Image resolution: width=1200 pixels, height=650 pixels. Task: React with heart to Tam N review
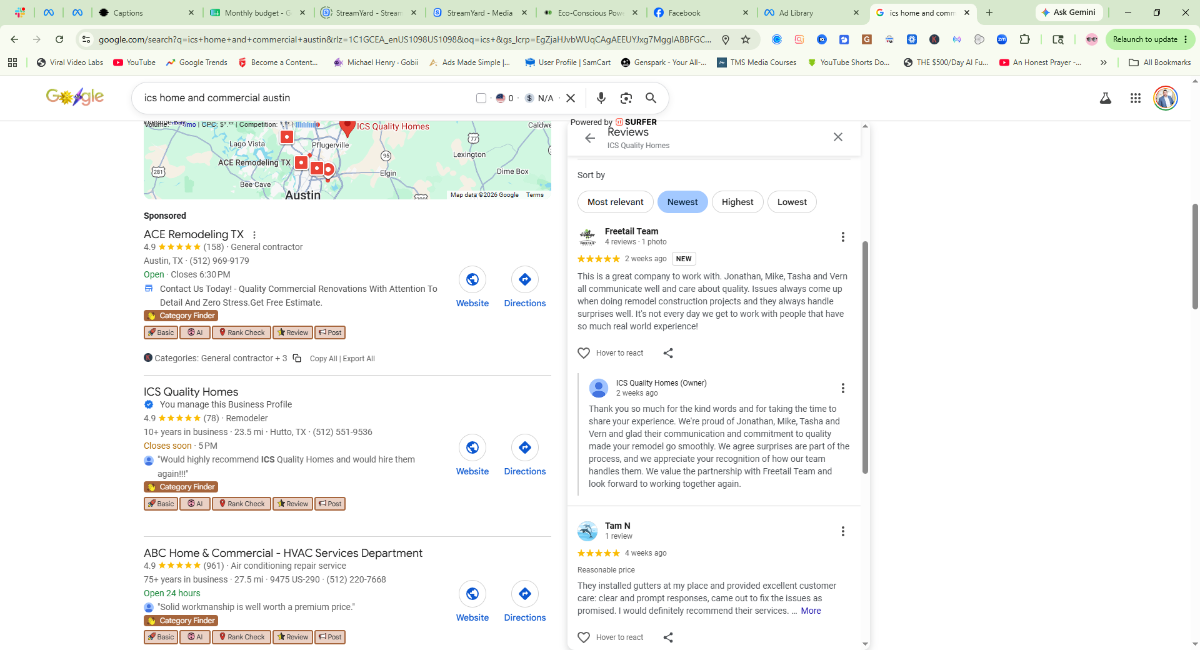pos(584,637)
